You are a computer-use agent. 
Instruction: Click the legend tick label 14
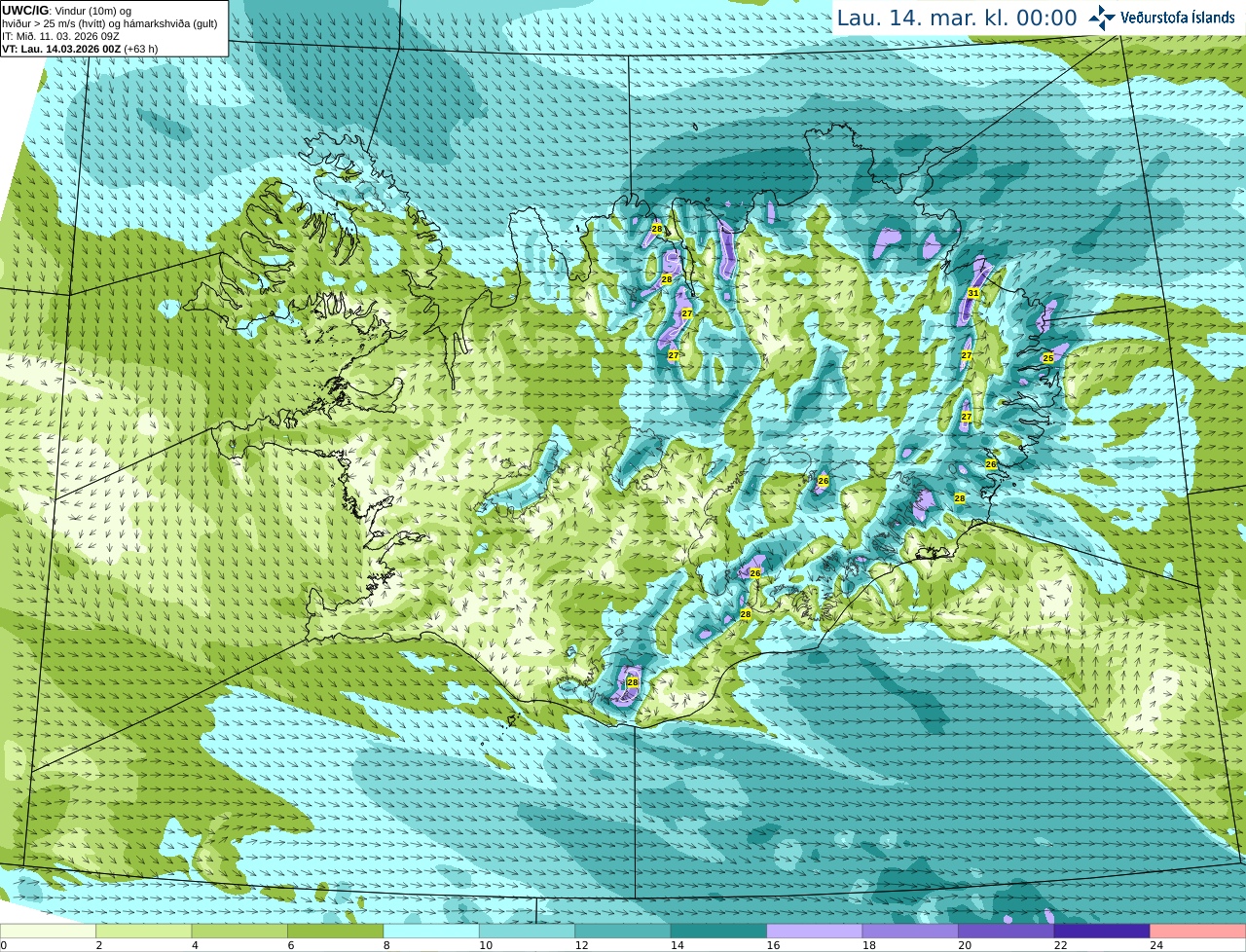point(677,945)
